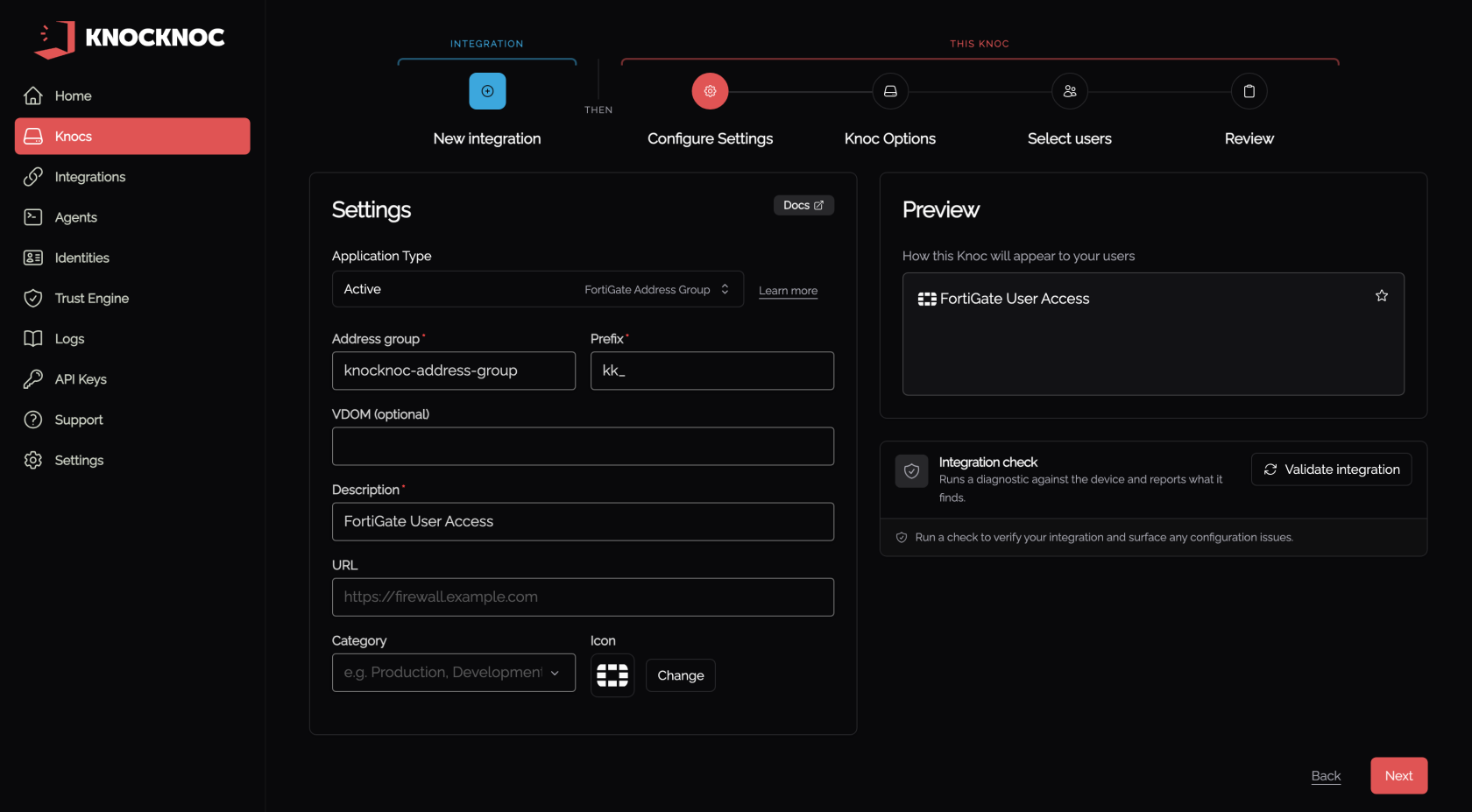Click the Knoc Options step icon
Viewport: 1472px width, 812px height.
[x=890, y=91]
